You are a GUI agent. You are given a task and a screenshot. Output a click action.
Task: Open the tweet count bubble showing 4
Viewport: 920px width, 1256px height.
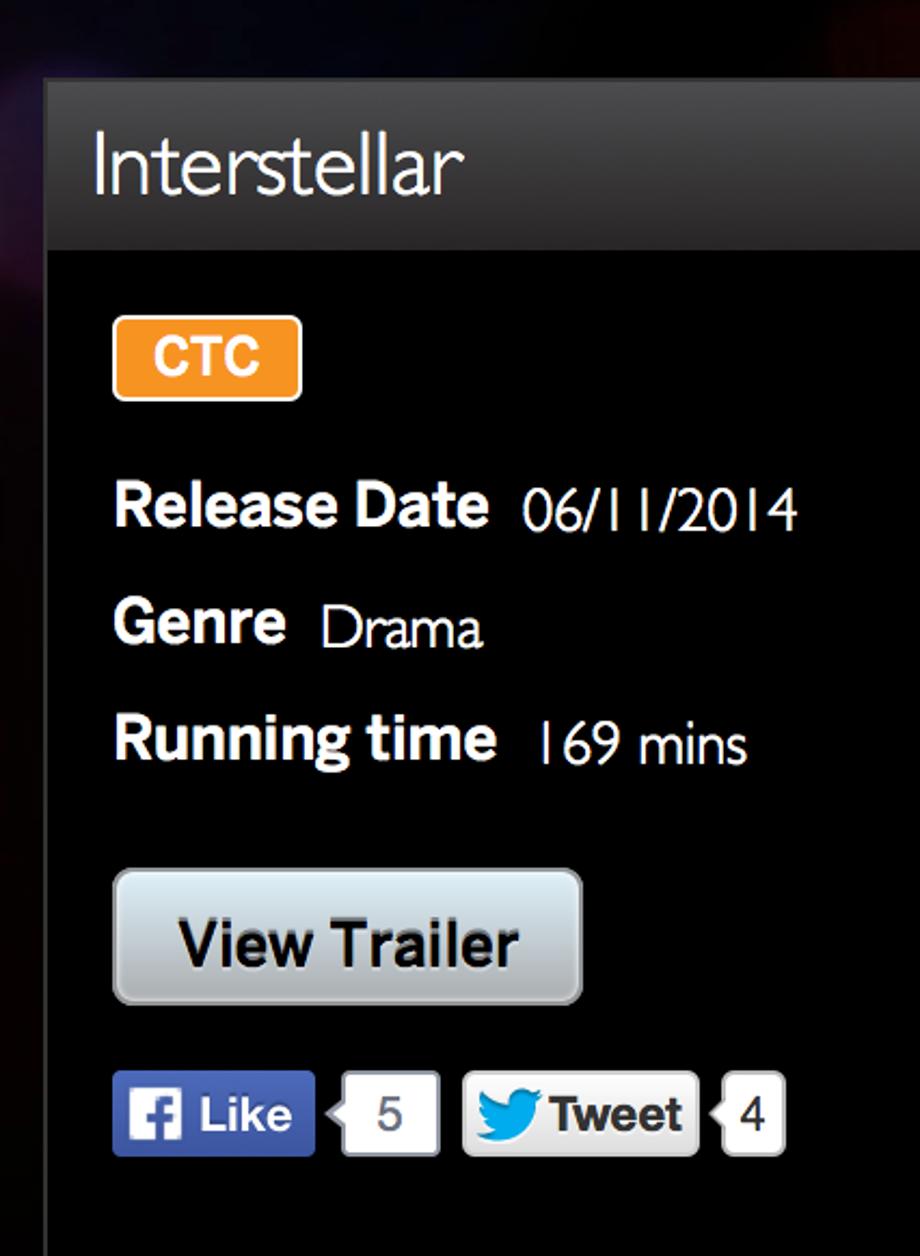[x=753, y=1114]
